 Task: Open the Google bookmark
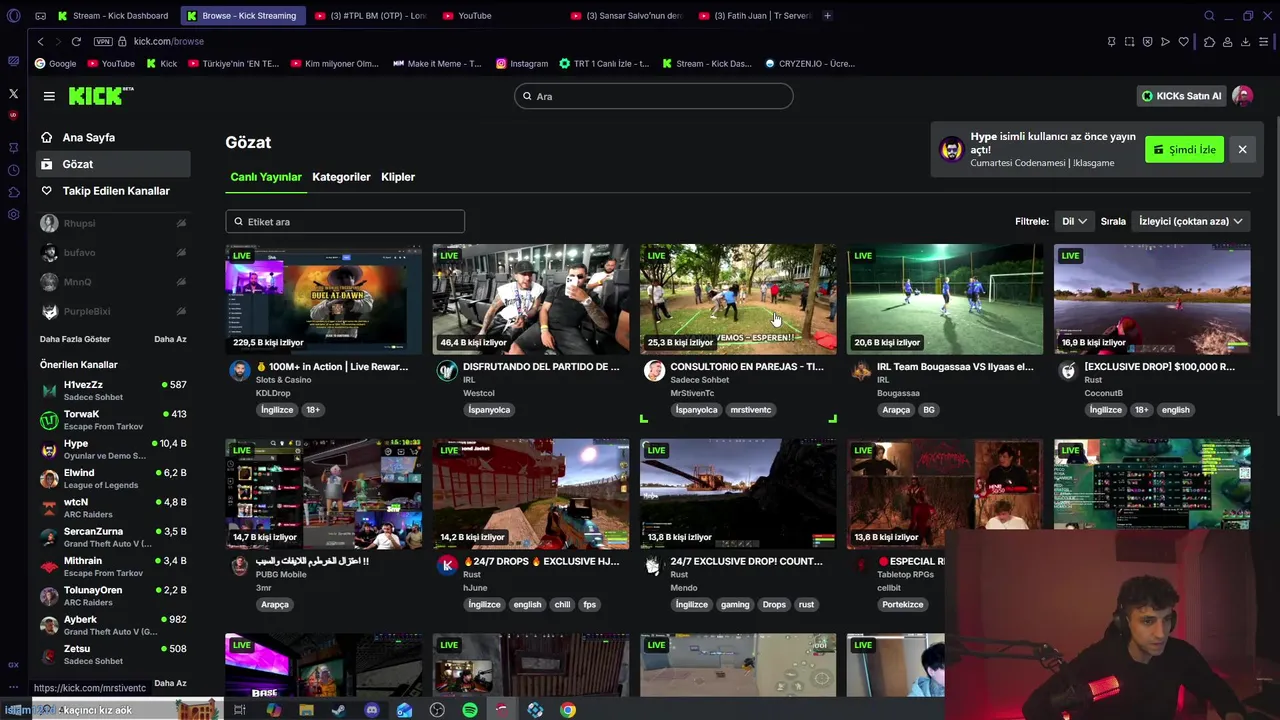click(55, 63)
